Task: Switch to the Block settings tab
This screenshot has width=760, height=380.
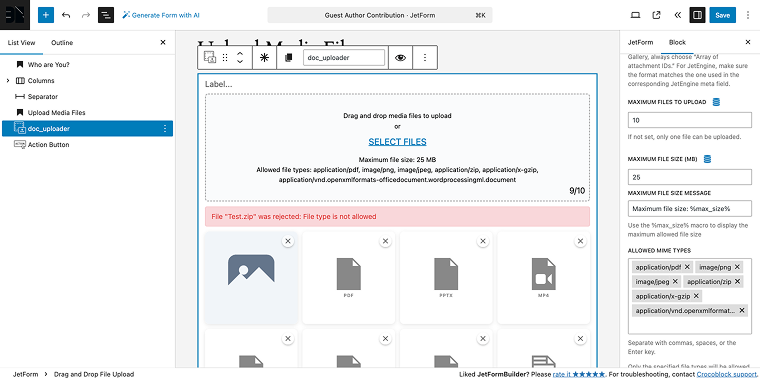Action: pyautogui.click(x=677, y=43)
